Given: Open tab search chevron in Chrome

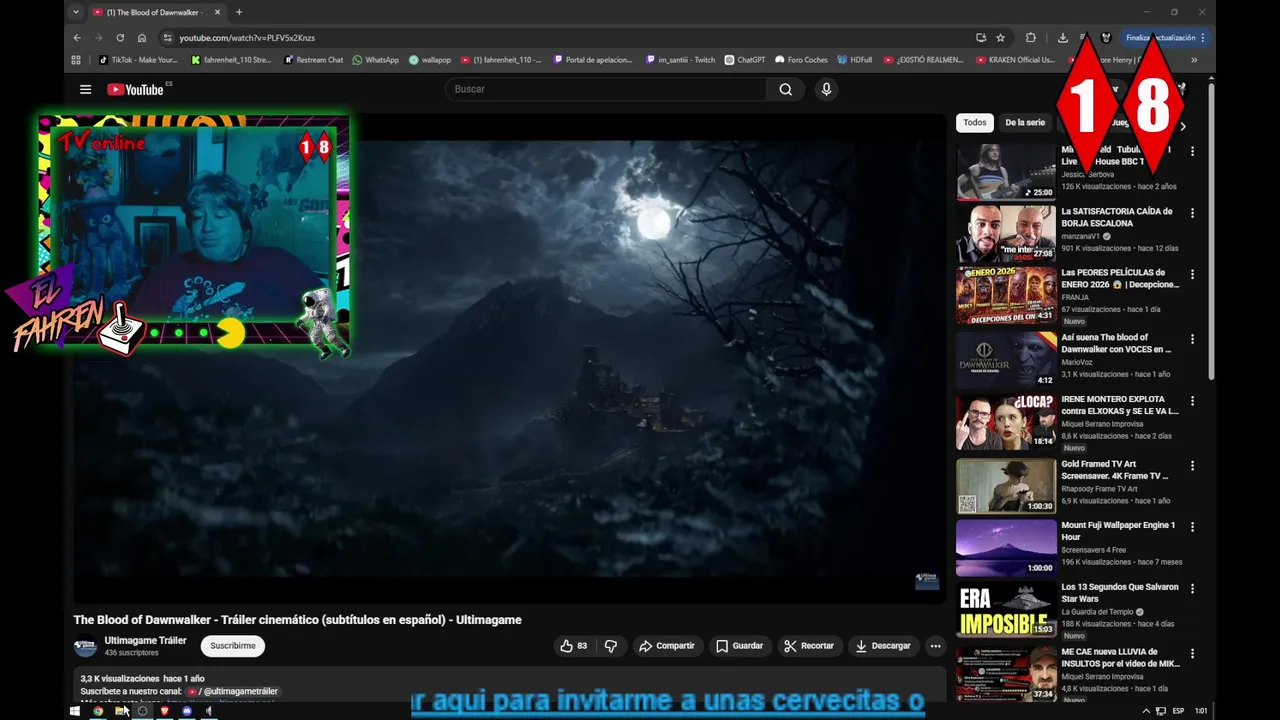Looking at the screenshot, I should (75, 12).
